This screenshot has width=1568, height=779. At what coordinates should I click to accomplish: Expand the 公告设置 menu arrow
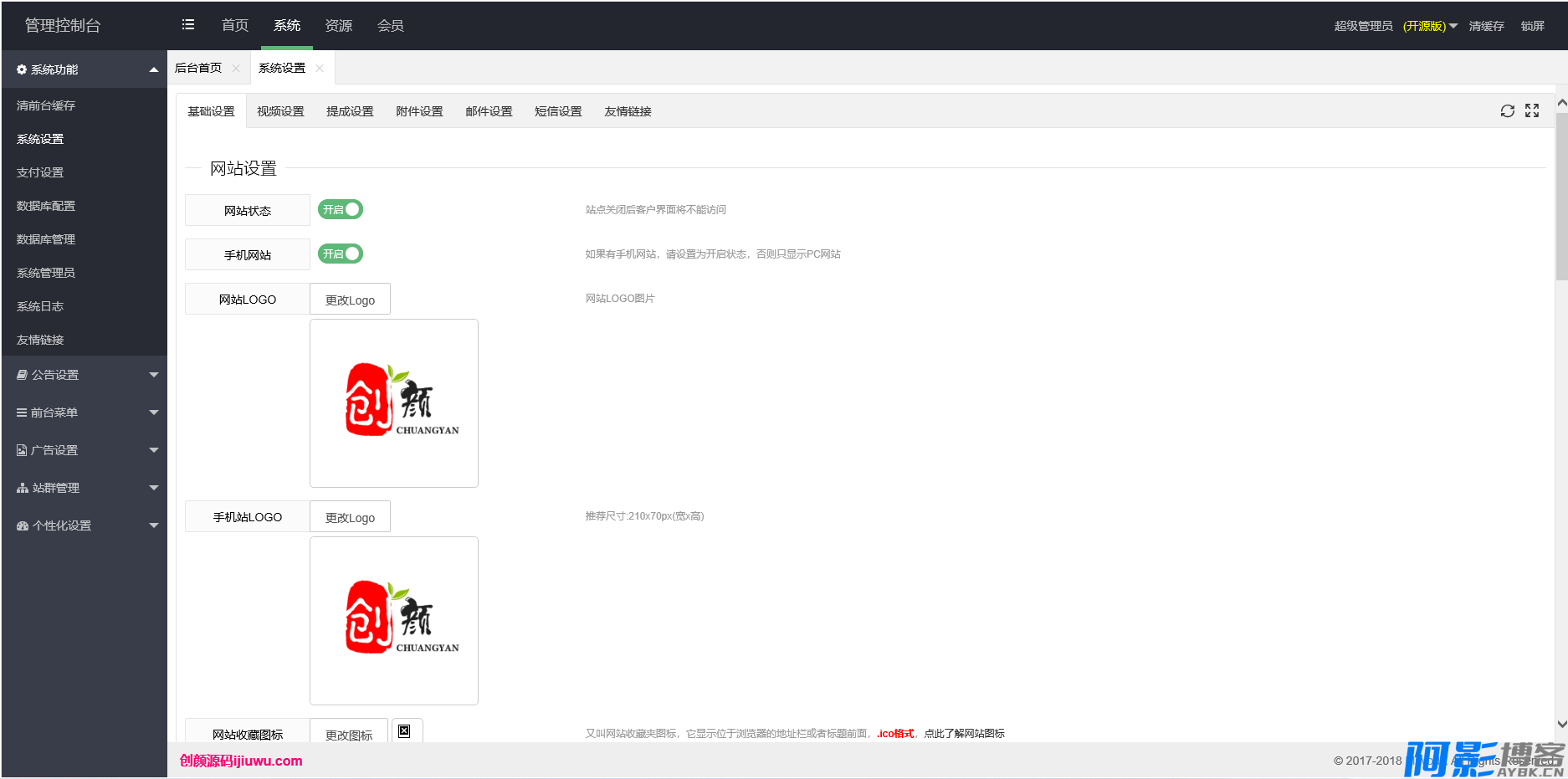coord(154,375)
